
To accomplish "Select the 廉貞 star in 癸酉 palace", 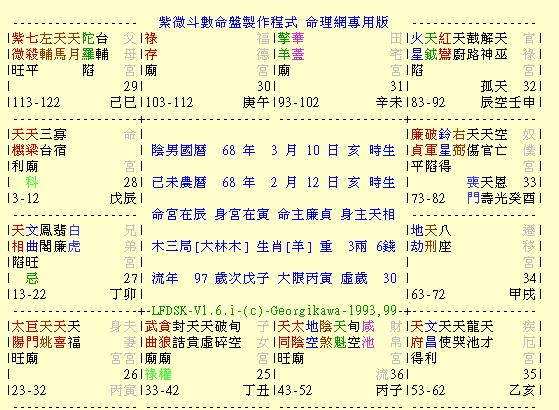I will (417, 142).
